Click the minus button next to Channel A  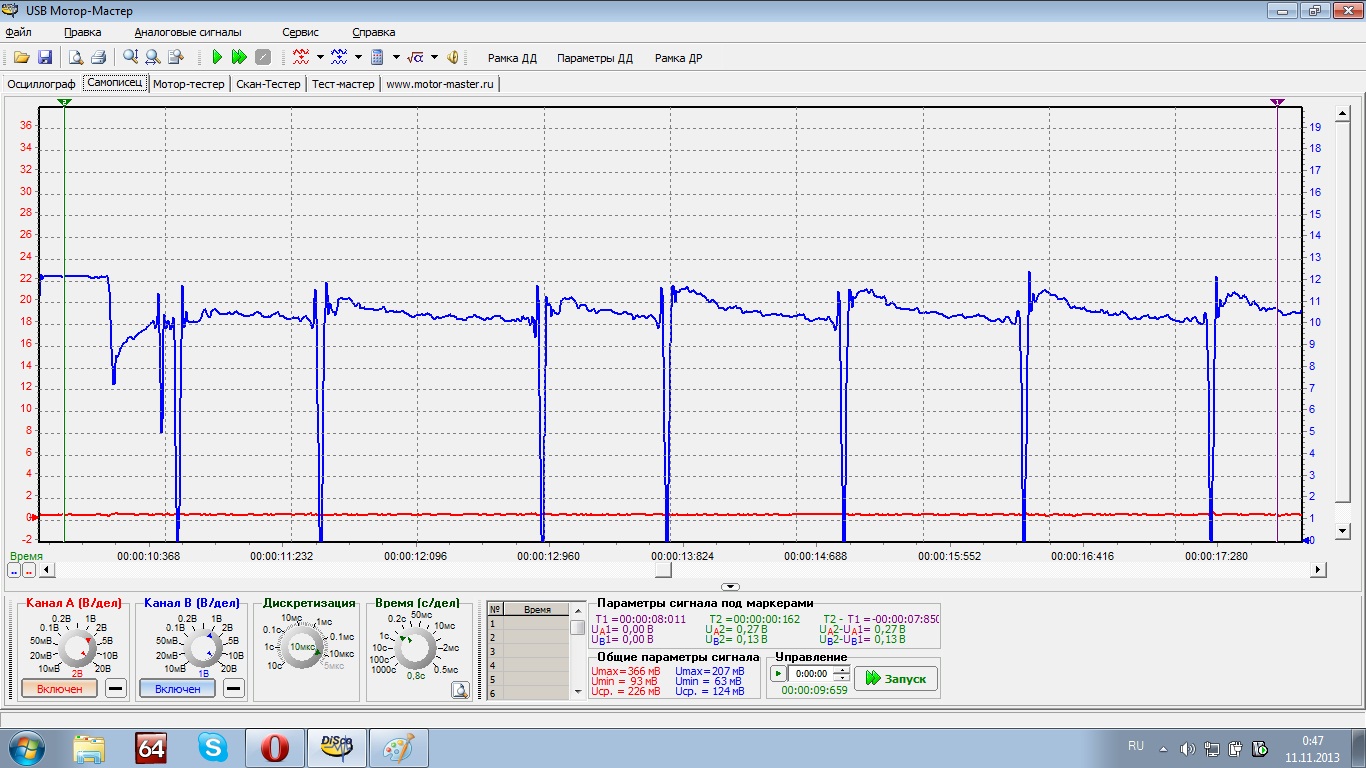click(115, 689)
